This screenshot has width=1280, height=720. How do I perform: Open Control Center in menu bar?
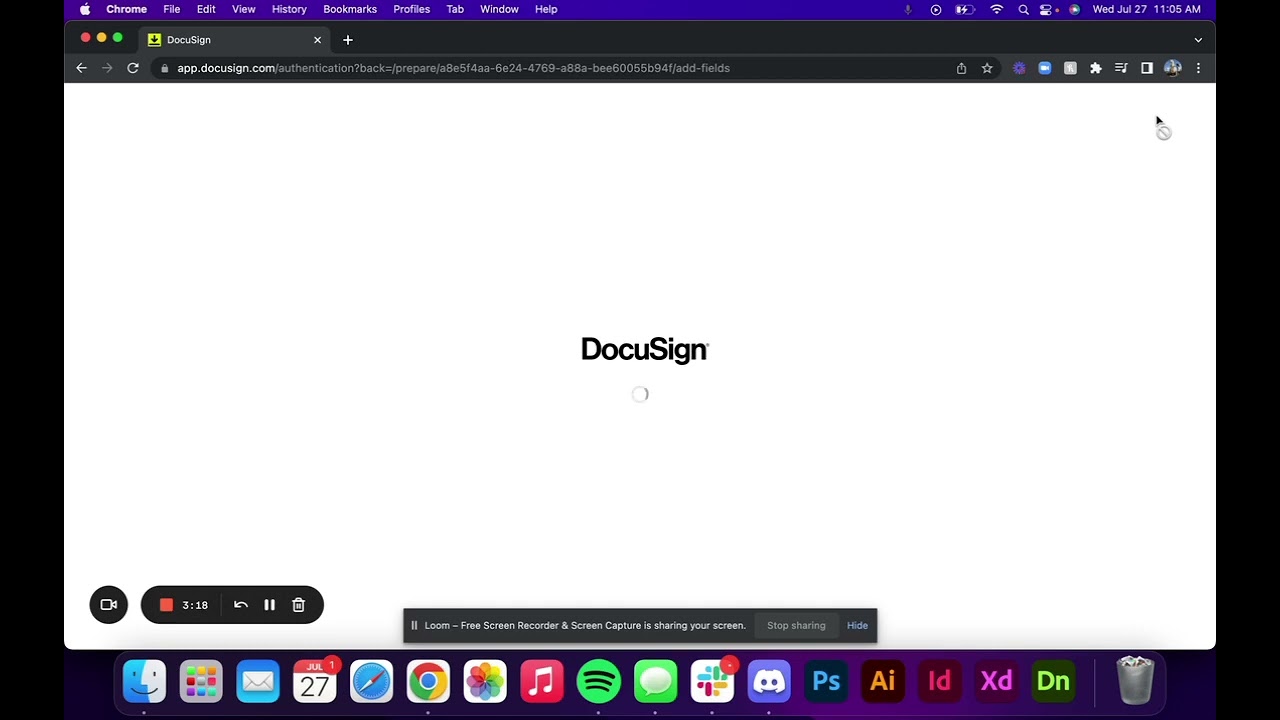pos(1047,9)
